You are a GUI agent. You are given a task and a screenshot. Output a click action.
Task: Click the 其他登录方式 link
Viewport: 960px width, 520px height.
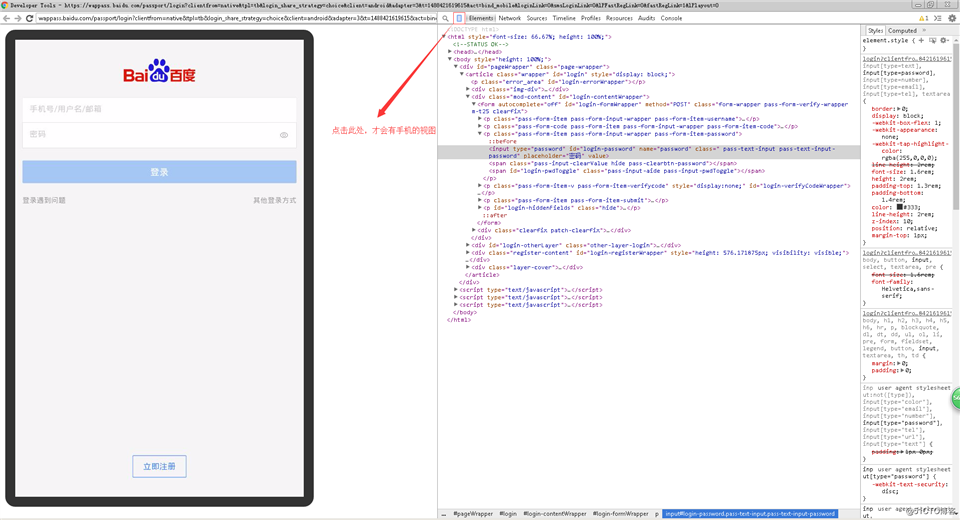[x=274, y=200]
